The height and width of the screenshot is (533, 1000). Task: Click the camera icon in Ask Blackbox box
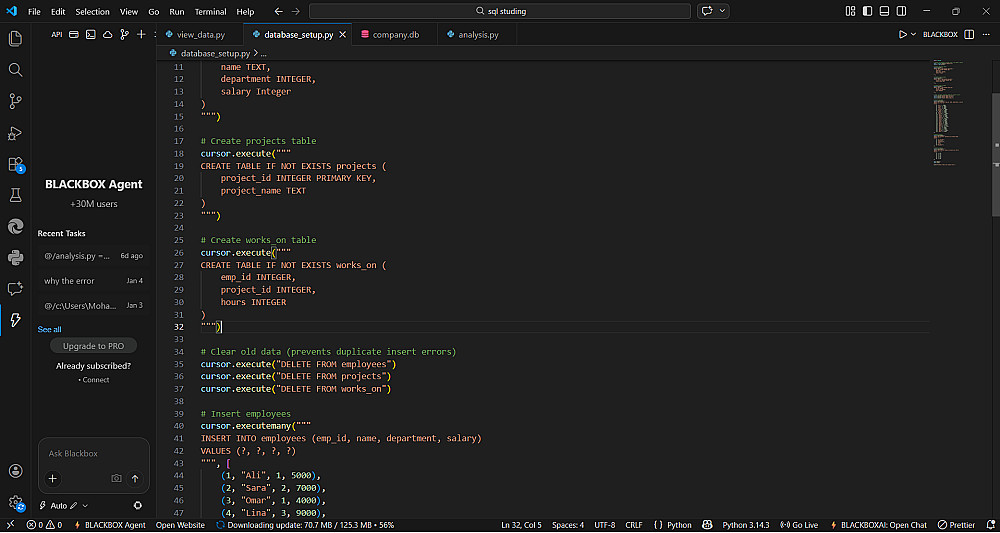117,479
